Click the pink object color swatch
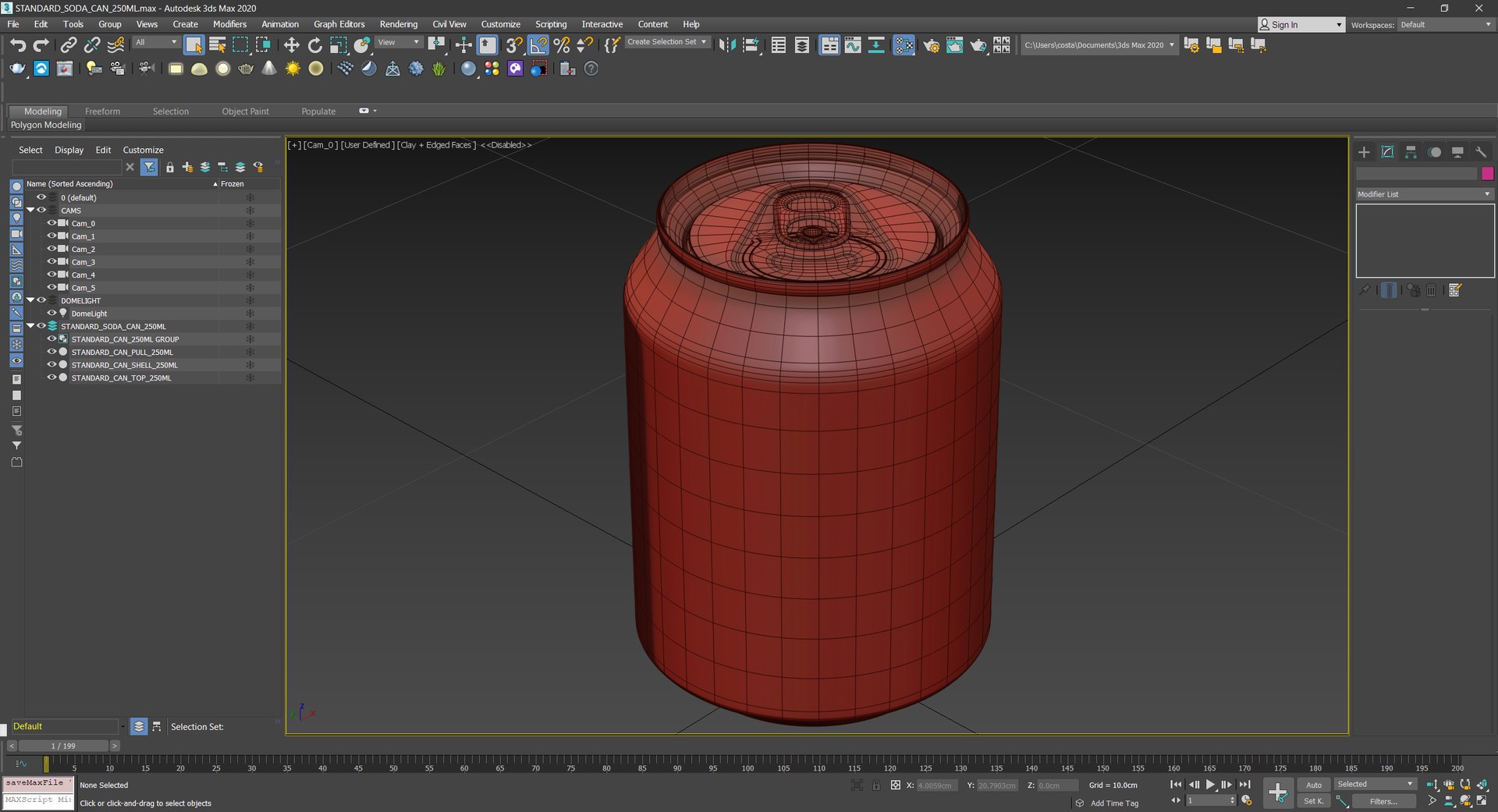Viewport: 1498px width, 812px height. [x=1487, y=173]
